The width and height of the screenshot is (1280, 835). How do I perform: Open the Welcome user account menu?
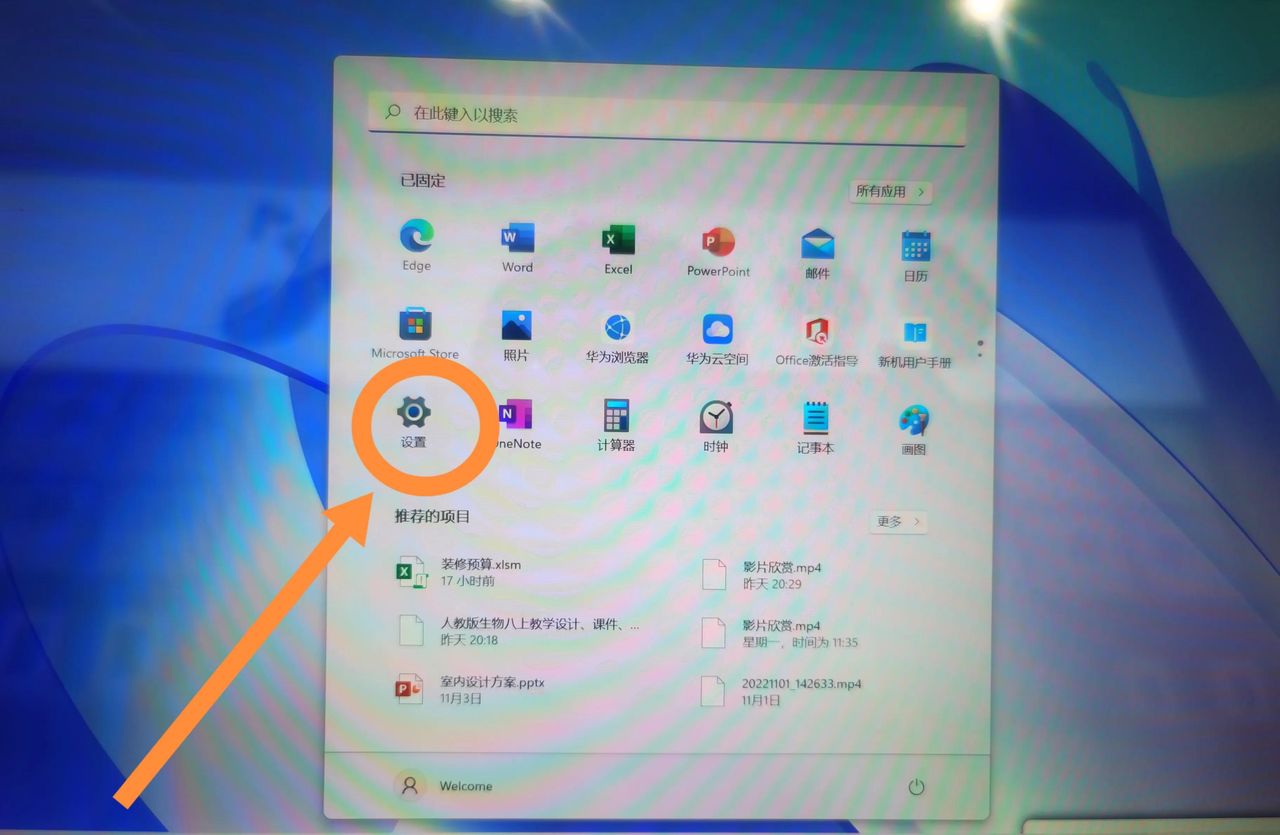click(x=444, y=785)
